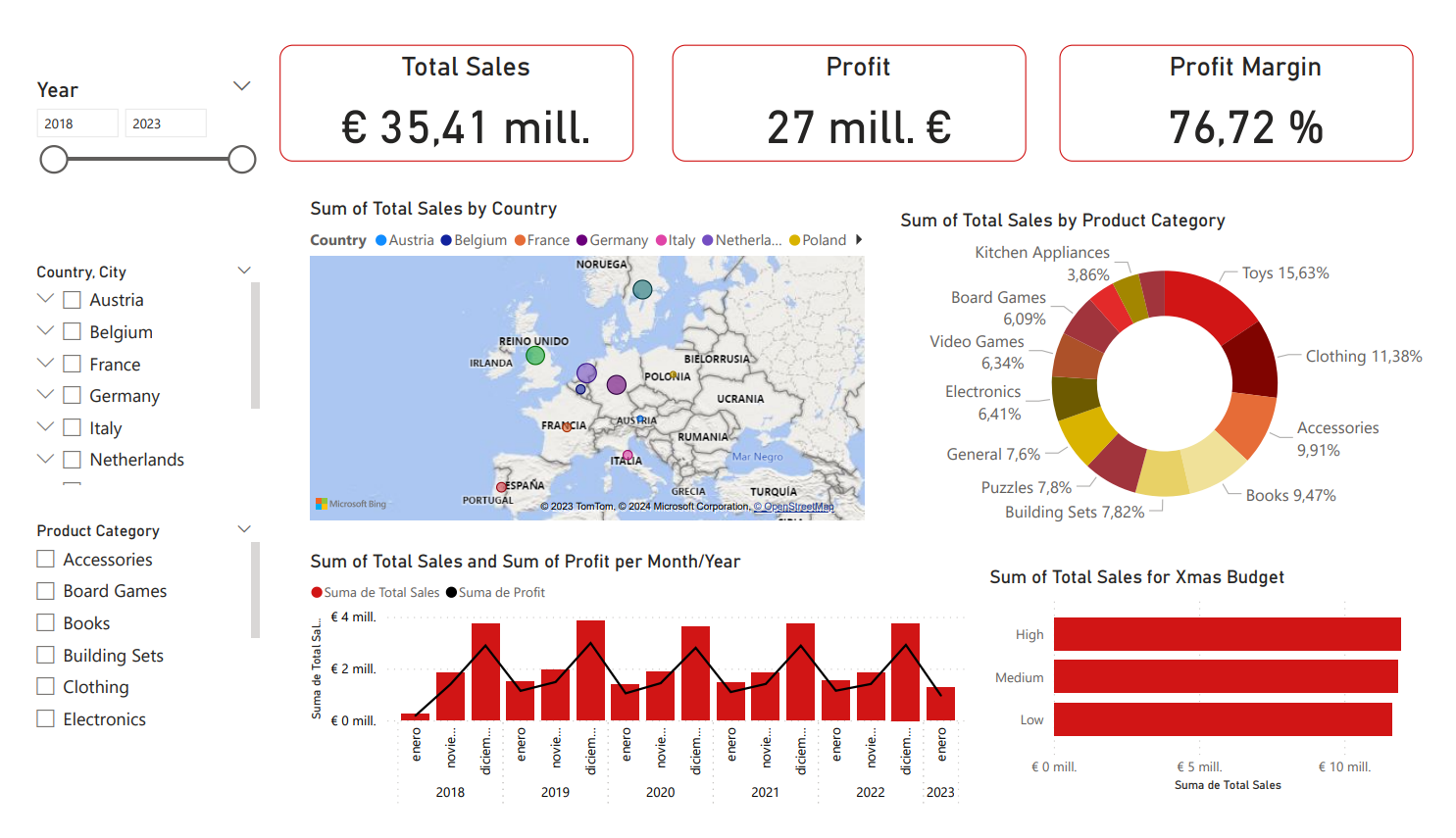This screenshot has height=838, width=1456.
Task: Expand the France cities list
Action: [x=45, y=364]
